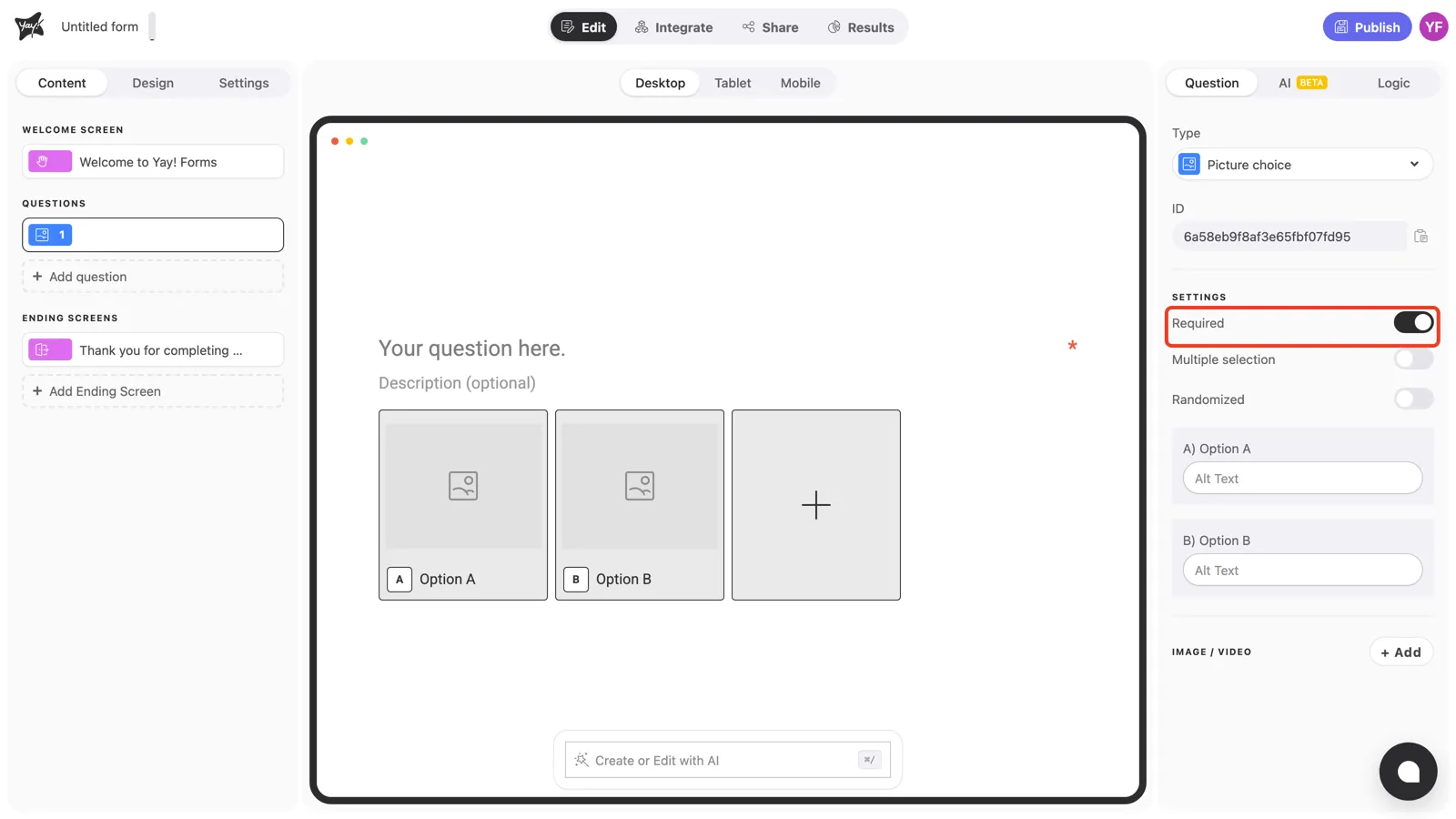Publish the form

[x=1367, y=27]
